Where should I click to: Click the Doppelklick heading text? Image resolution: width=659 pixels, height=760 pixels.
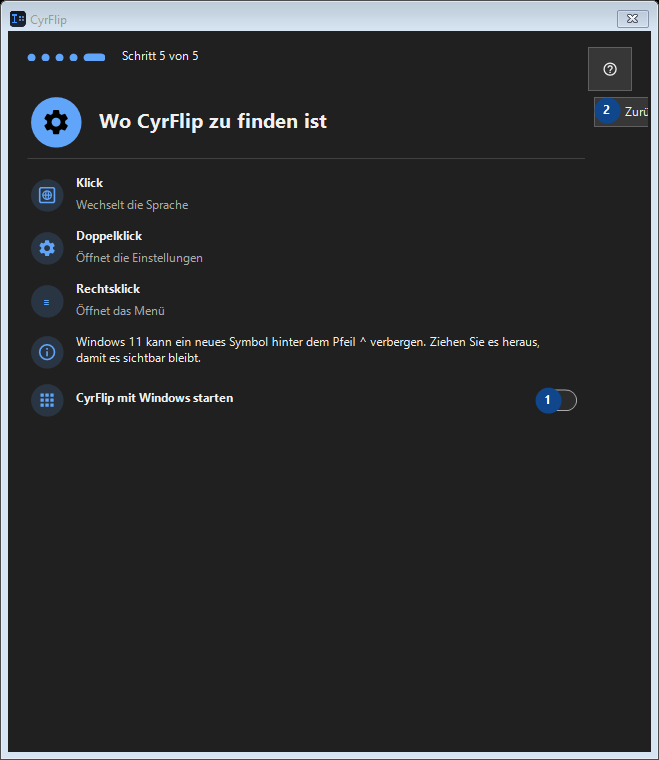coord(109,236)
